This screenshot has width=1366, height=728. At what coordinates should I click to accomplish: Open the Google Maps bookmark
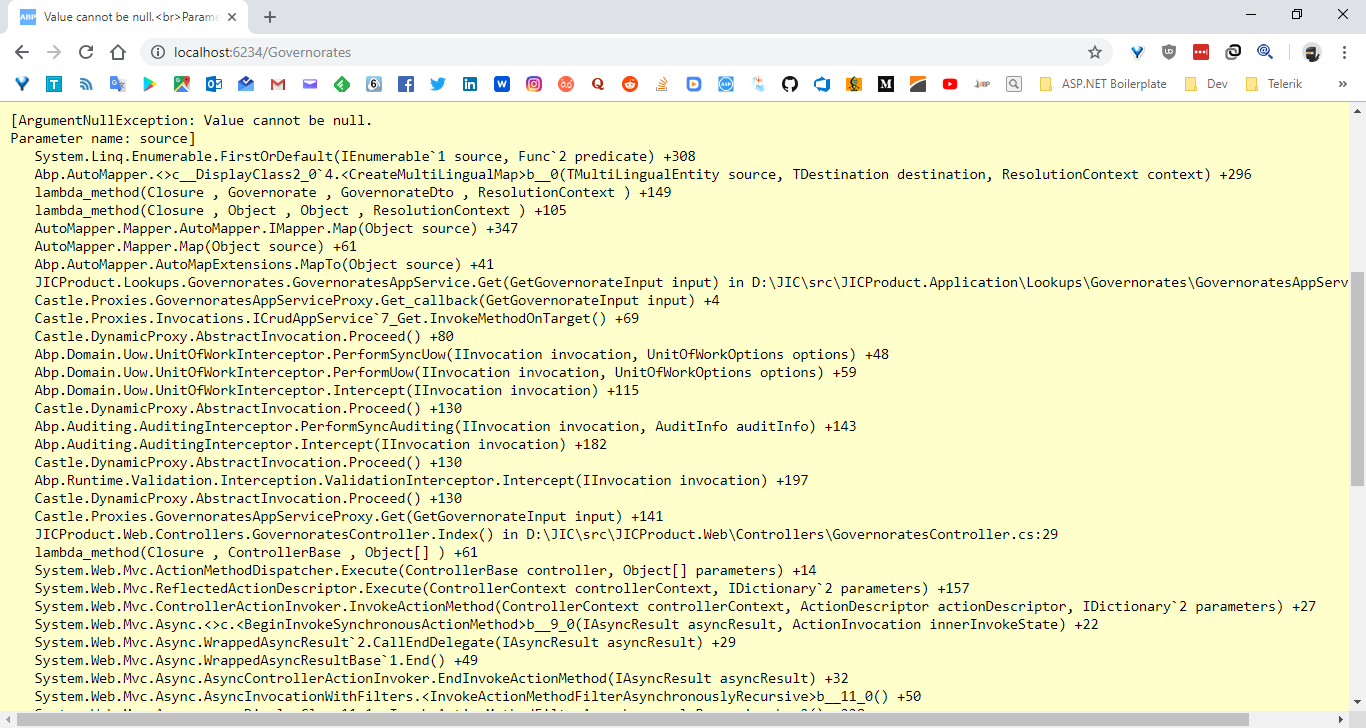pos(181,83)
